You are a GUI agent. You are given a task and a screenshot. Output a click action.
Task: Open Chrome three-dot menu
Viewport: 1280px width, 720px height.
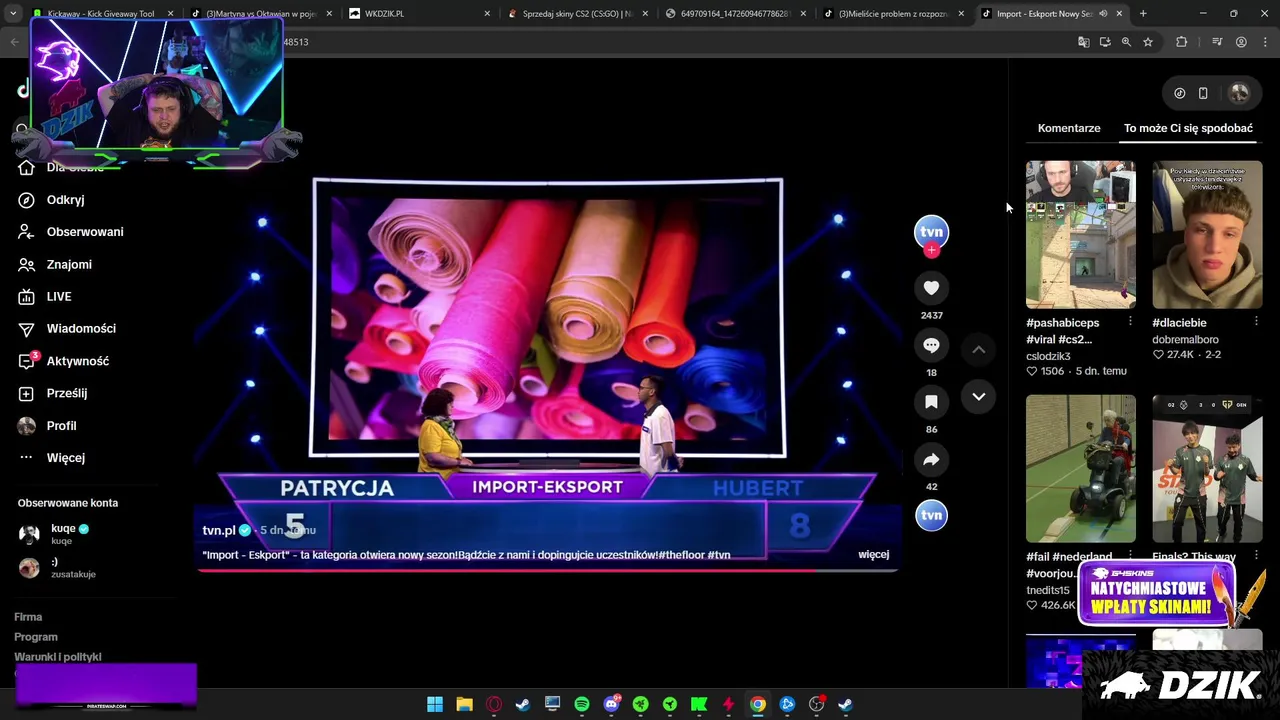point(1263,42)
